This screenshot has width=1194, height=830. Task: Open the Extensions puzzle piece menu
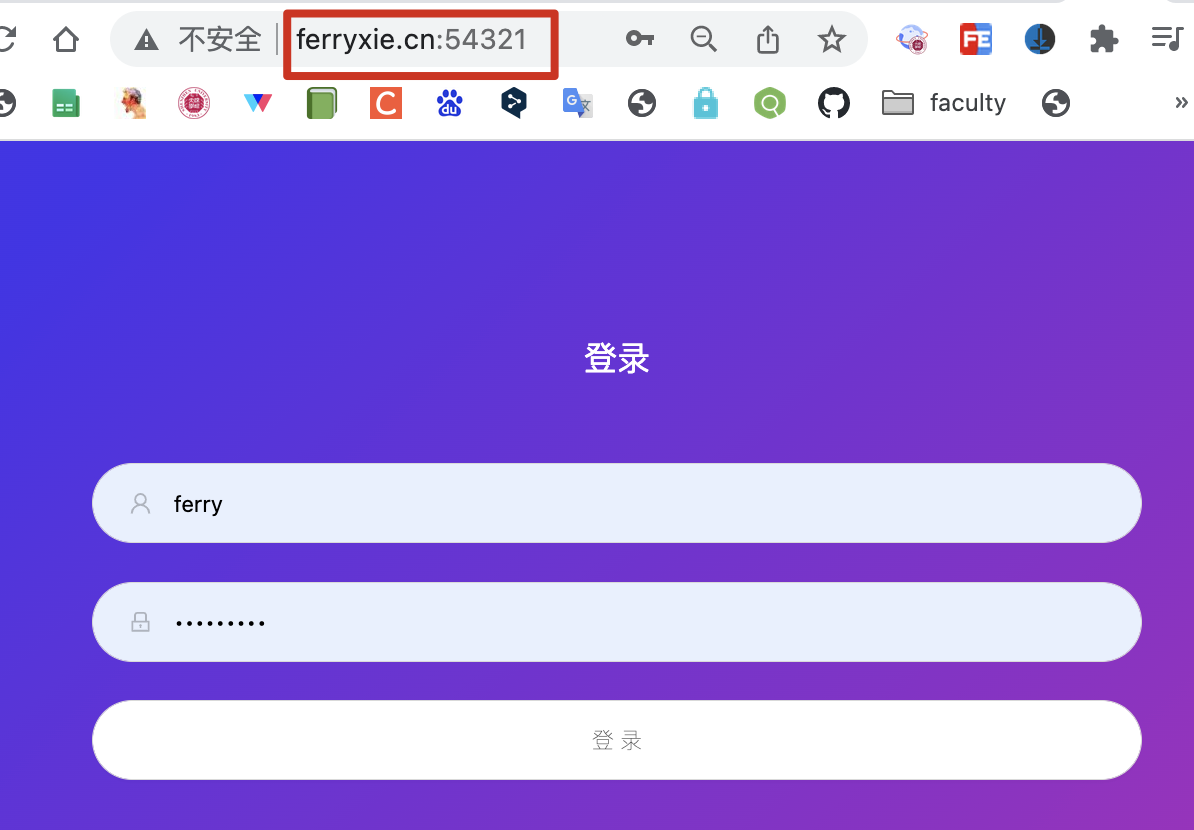click(1103, 40)
